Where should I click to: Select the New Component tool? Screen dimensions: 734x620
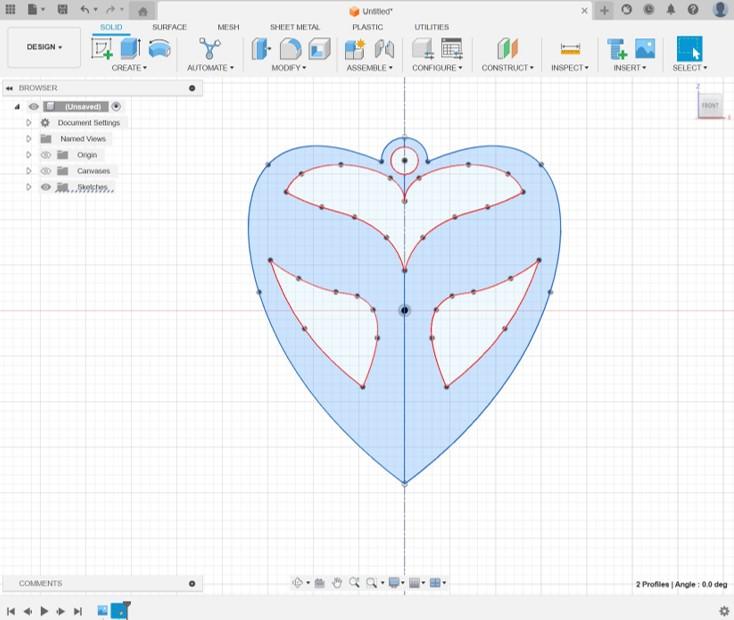pos(354,49)
